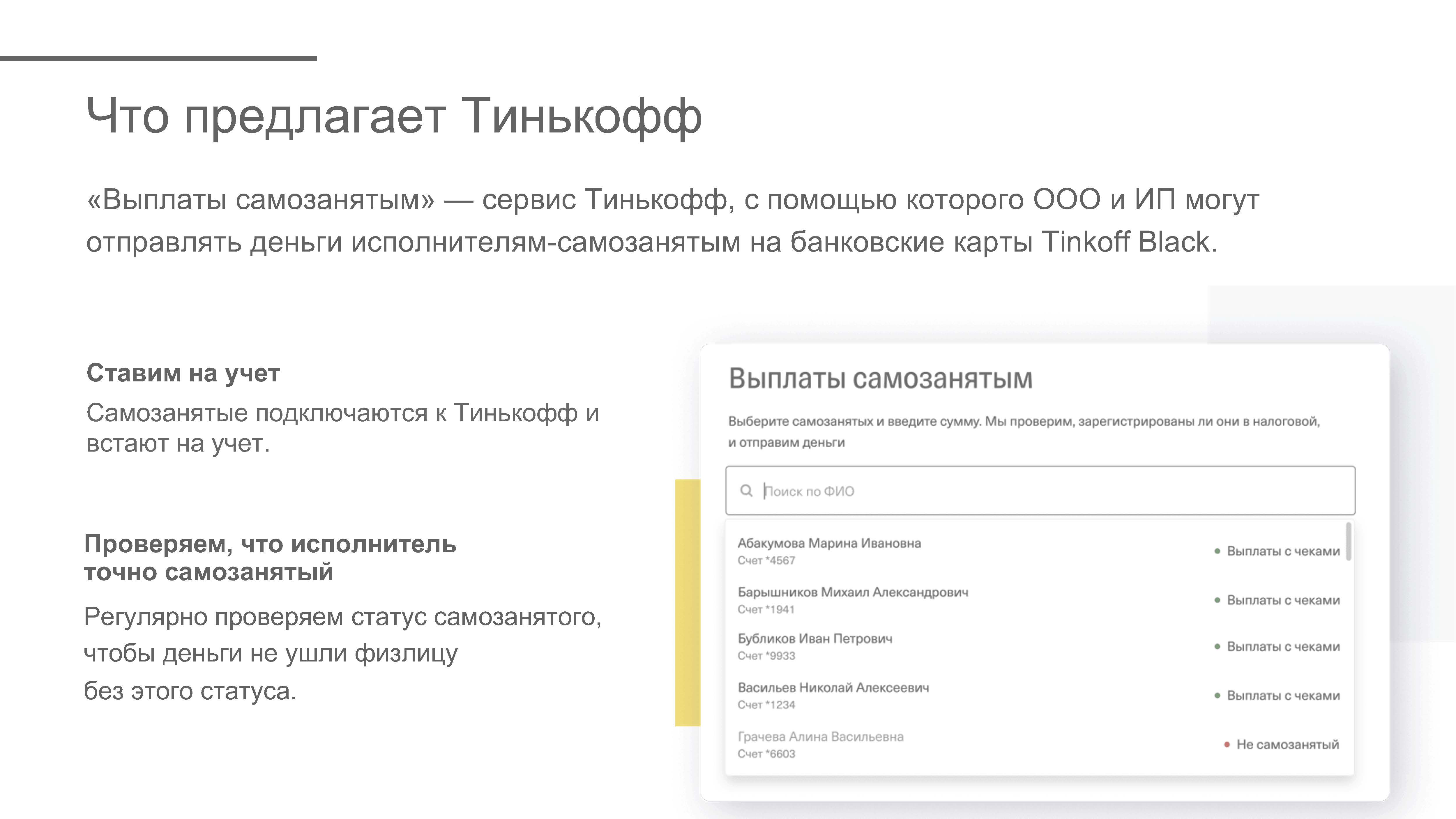
Task: Click the search magnifier icon
Action: click(x=746, y=491)
